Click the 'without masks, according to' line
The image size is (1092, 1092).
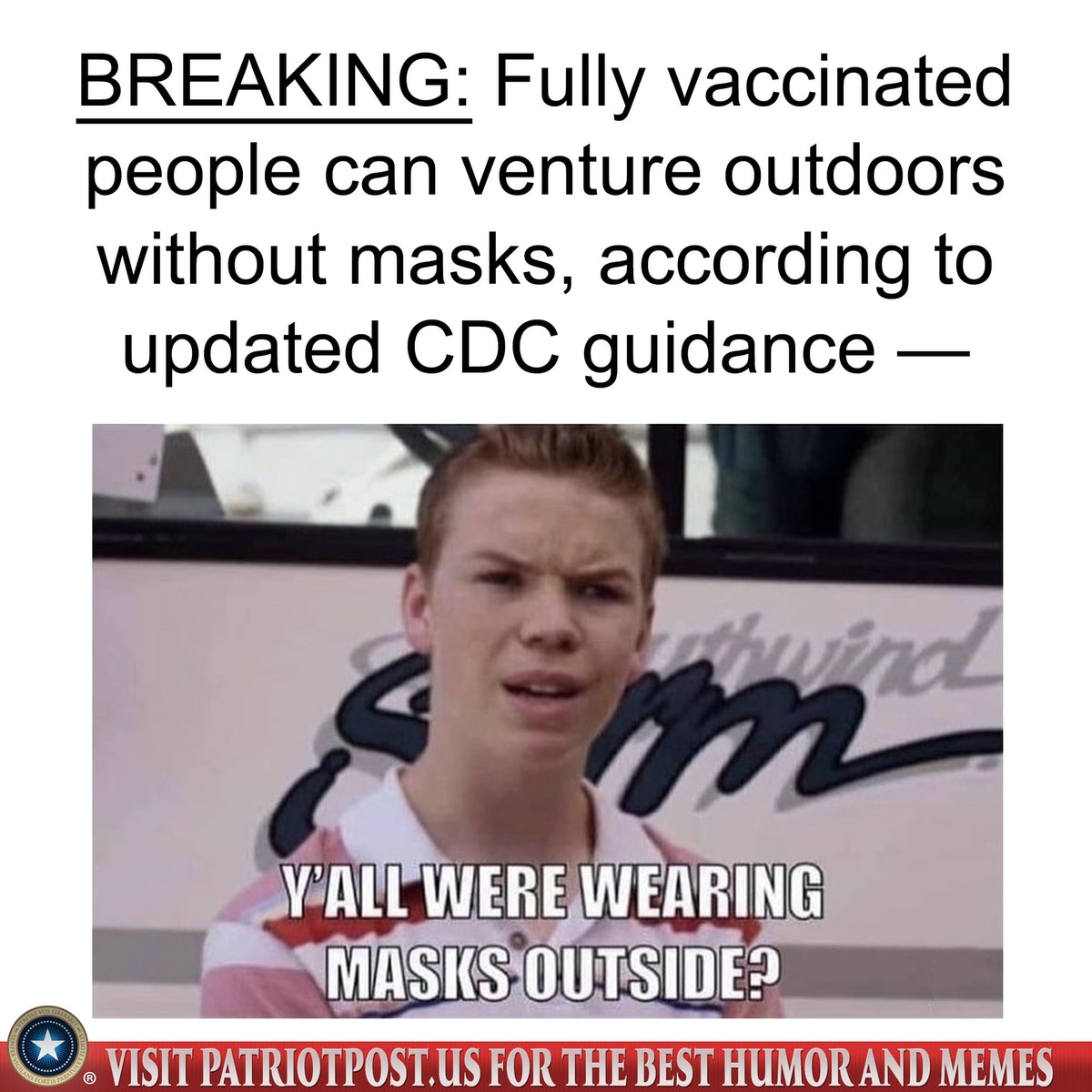point(545,259)
